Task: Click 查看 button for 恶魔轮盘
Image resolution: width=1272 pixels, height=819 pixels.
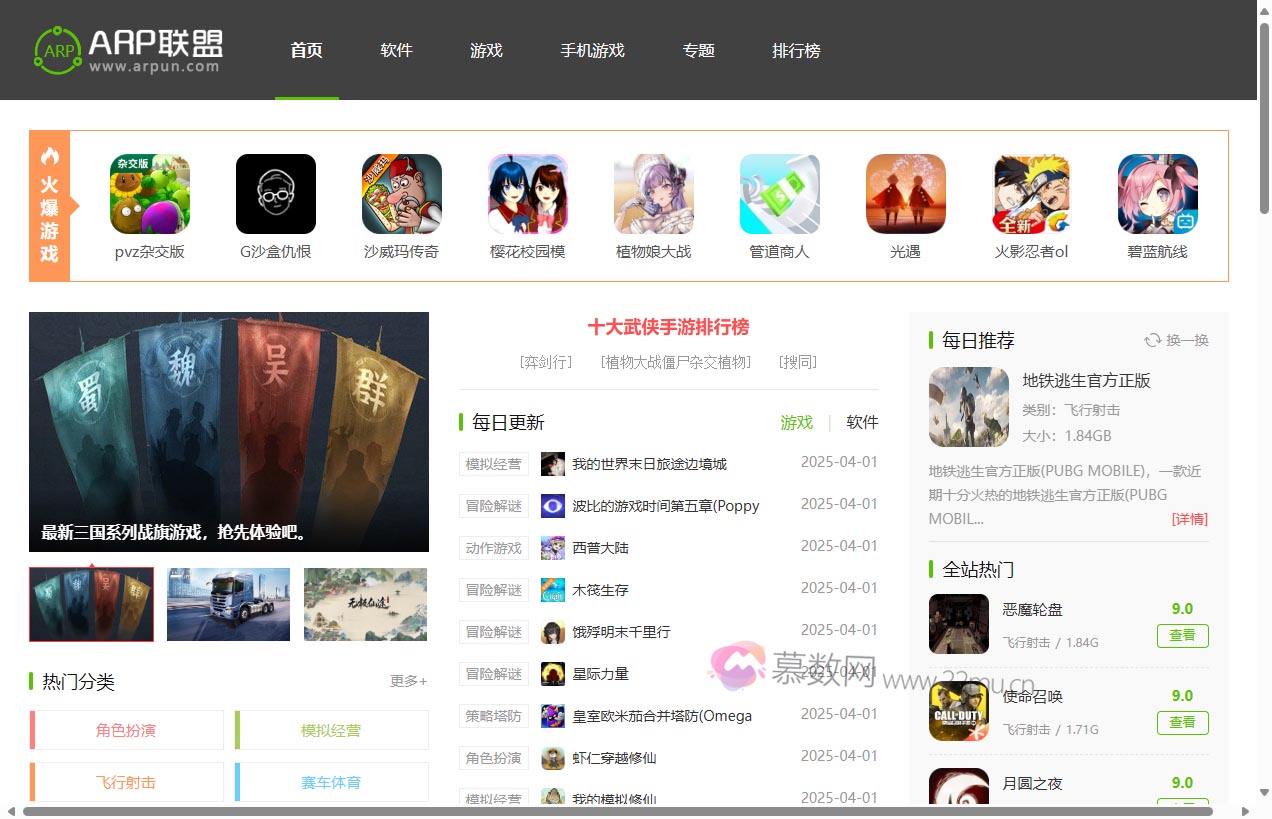Action: 1182,635
